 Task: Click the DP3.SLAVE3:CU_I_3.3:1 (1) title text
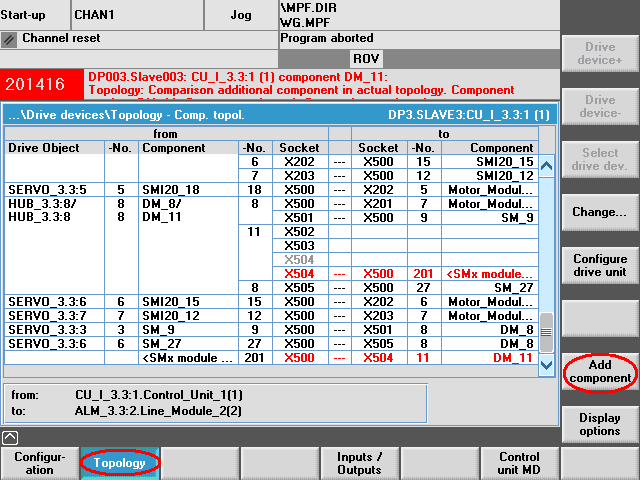point(469,115)
